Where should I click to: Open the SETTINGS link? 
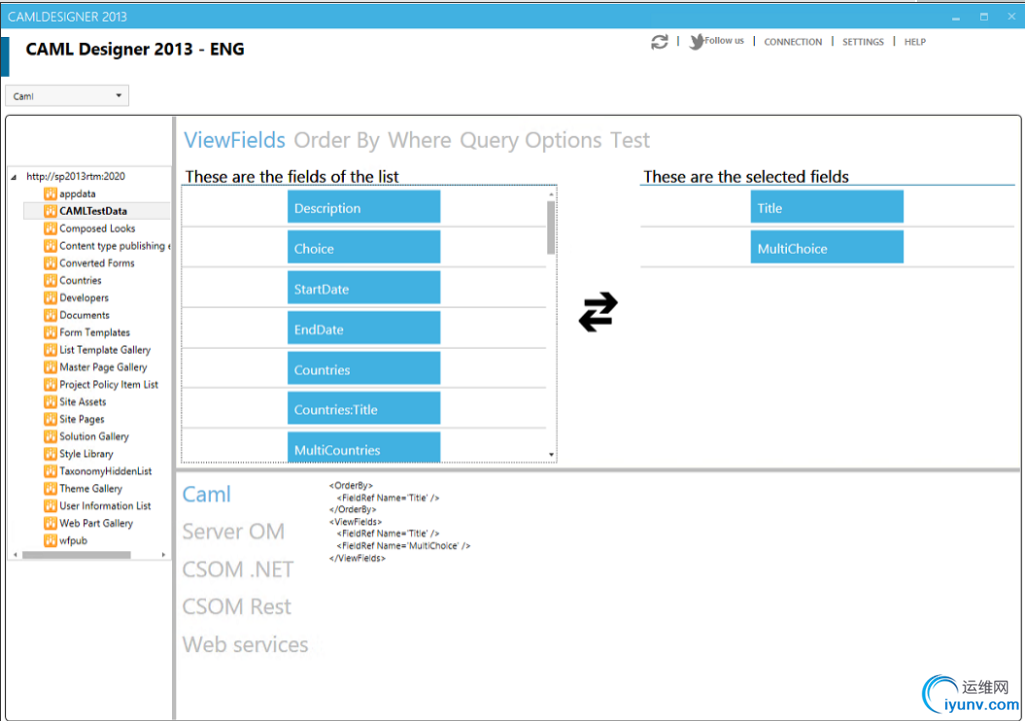863,42
